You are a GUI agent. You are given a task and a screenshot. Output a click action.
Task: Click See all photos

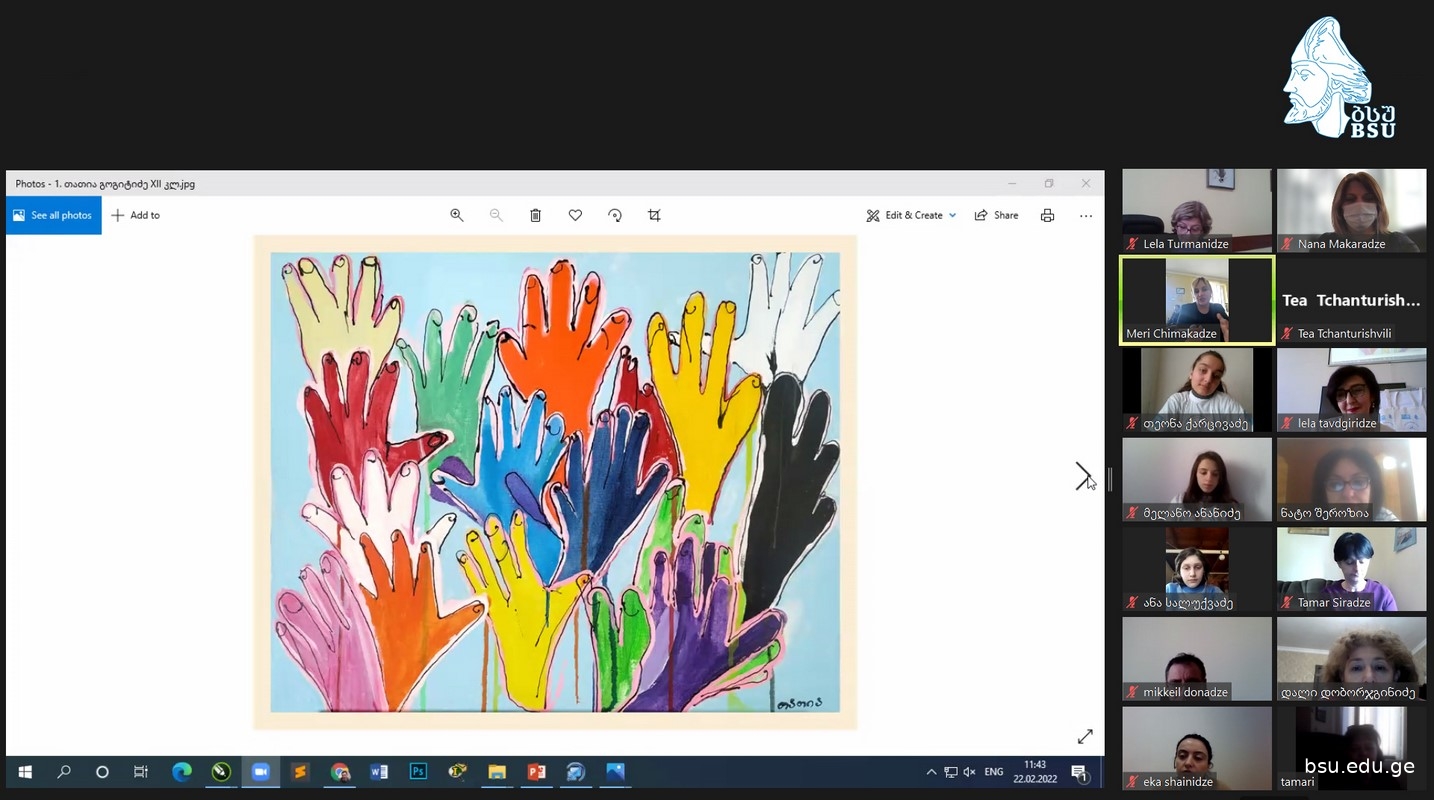tap(53, 215)
